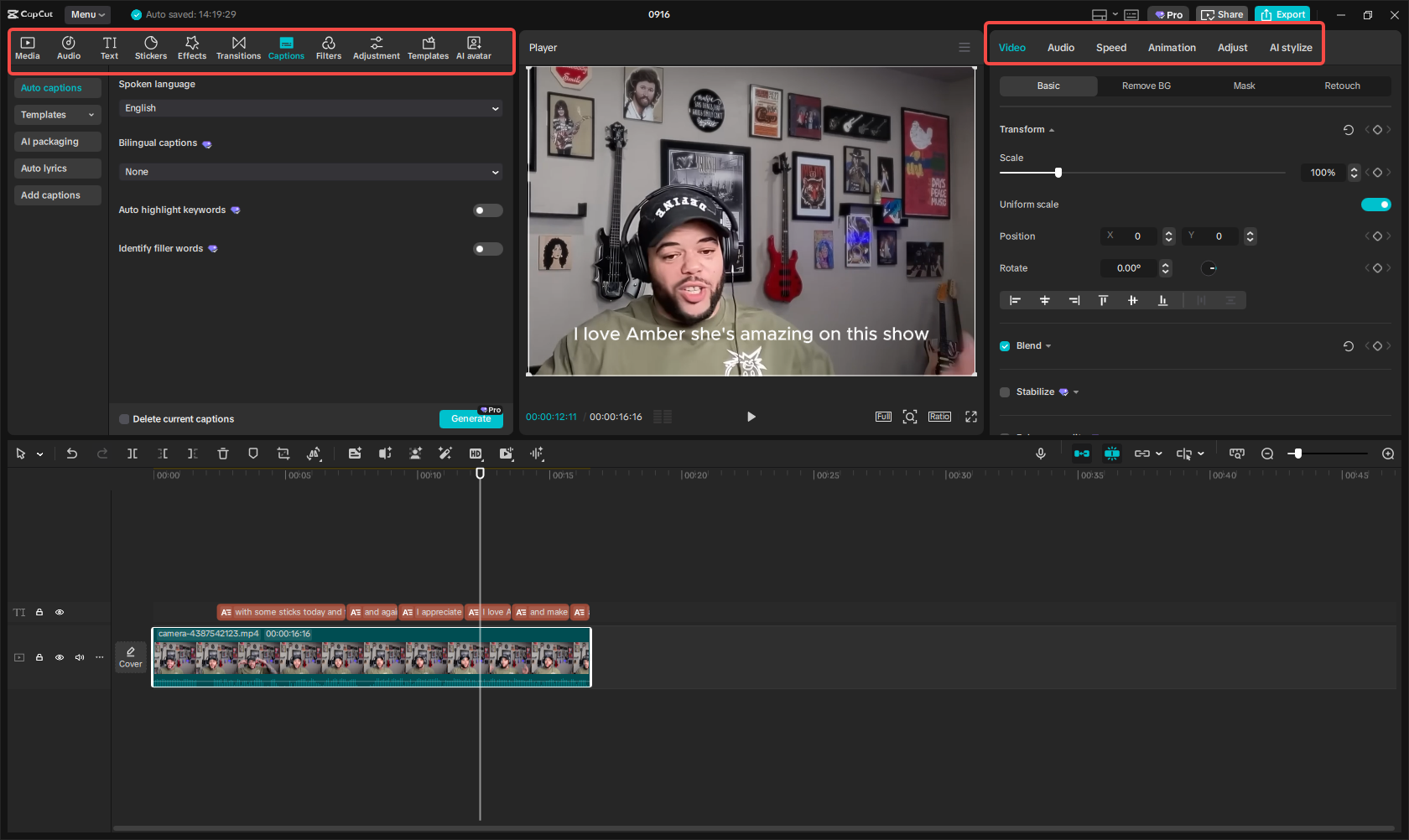Screen dimensions: 1409x840
Task: Click the microphone record voiceover icon
Action: [x=1041, y=454]
